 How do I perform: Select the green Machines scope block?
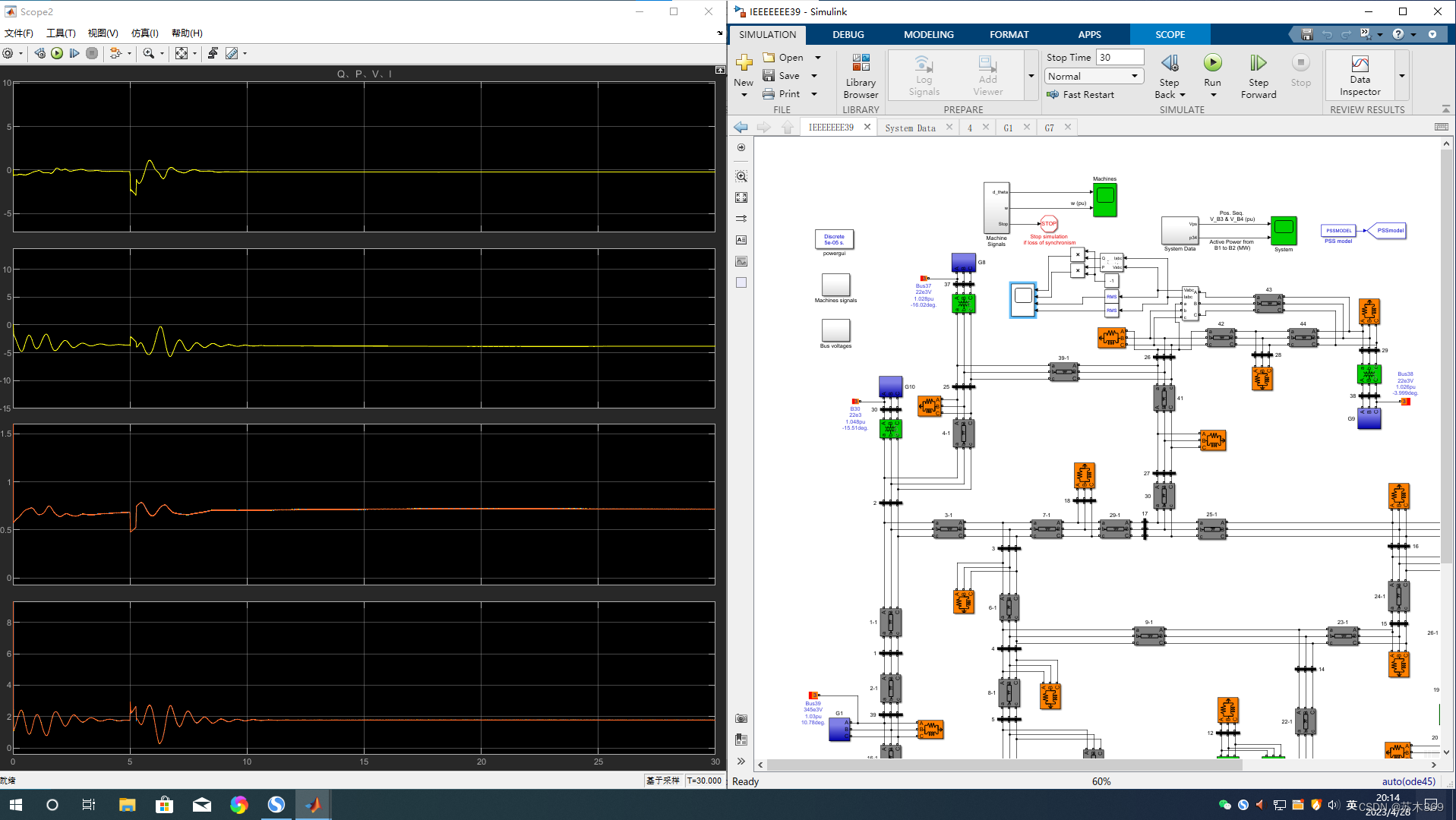coord(1105,200)
